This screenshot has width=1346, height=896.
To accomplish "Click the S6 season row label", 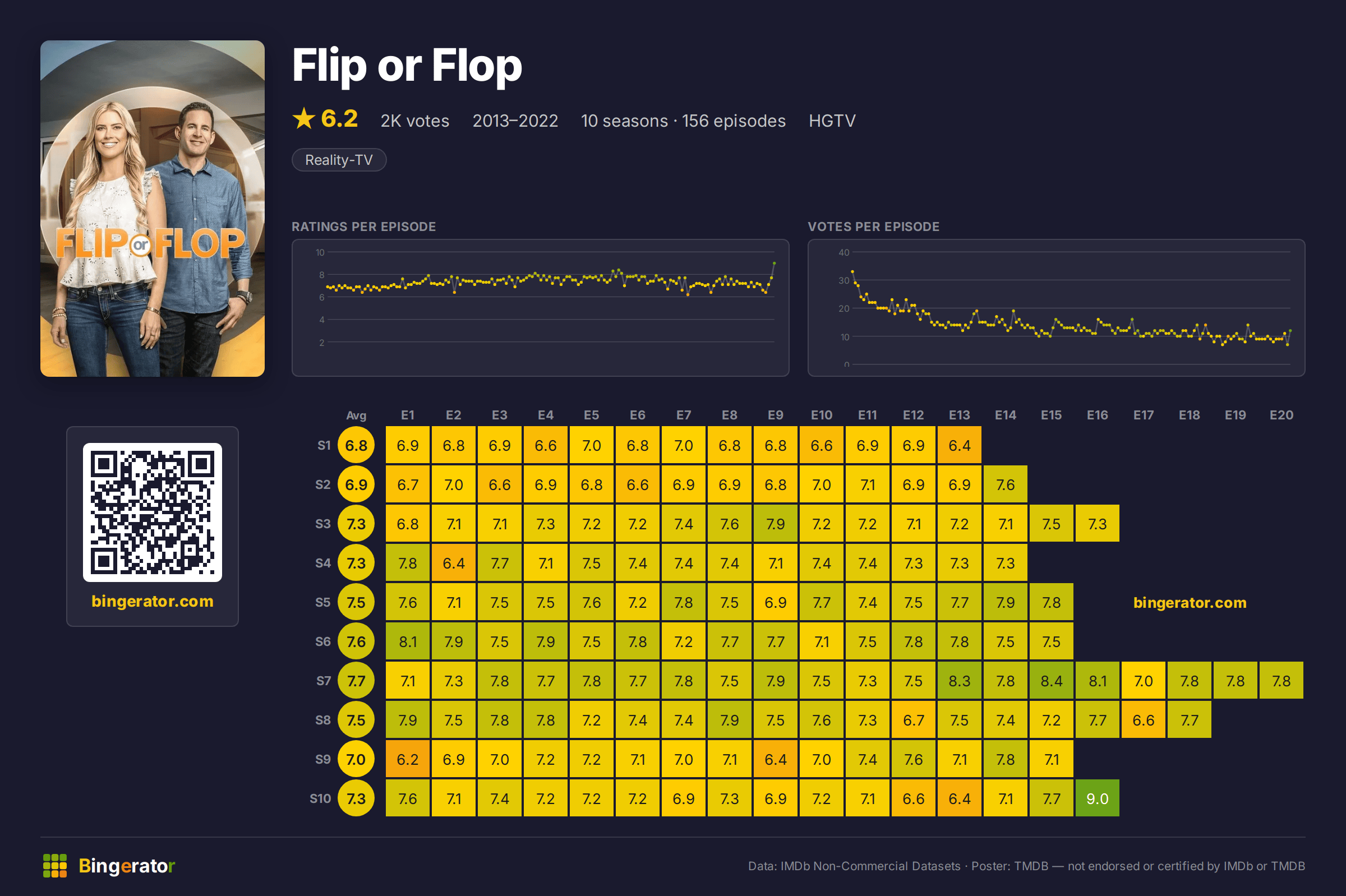I will [x=323, y=641].
